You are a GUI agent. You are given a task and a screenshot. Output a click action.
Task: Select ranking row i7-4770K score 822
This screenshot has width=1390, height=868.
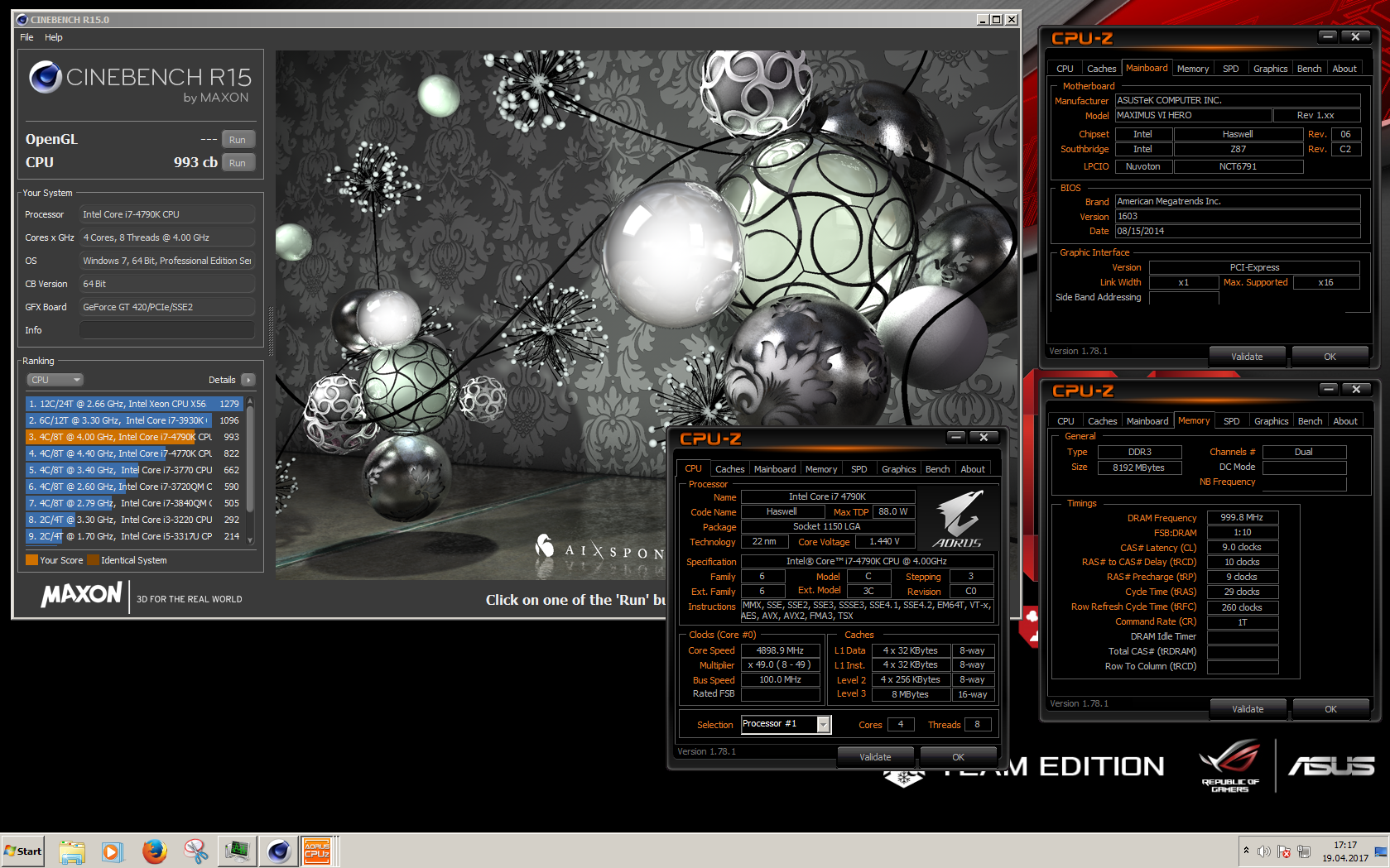[134, 453]
